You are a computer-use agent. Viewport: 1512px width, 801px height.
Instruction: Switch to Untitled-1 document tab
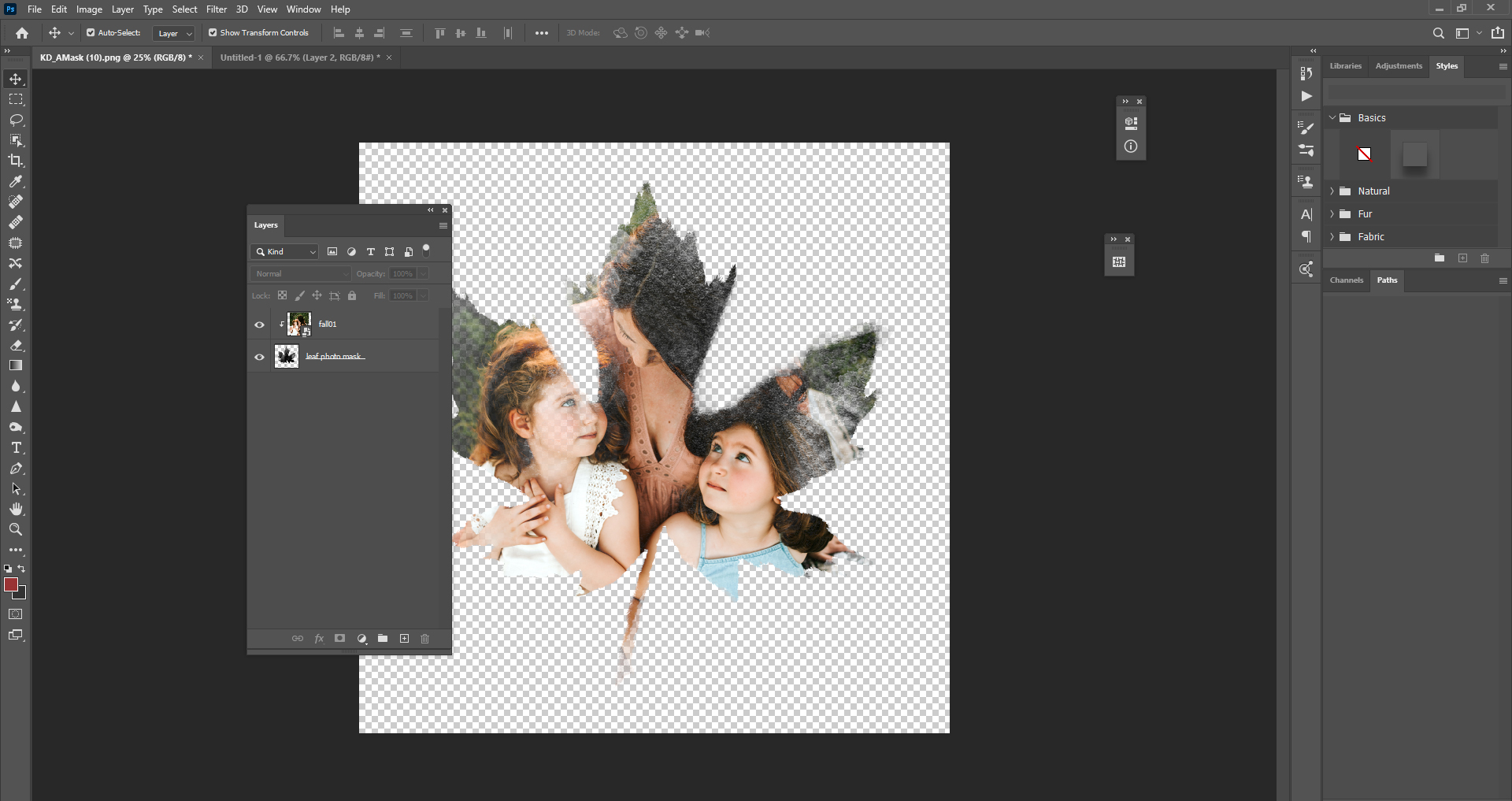coord(299,57)
